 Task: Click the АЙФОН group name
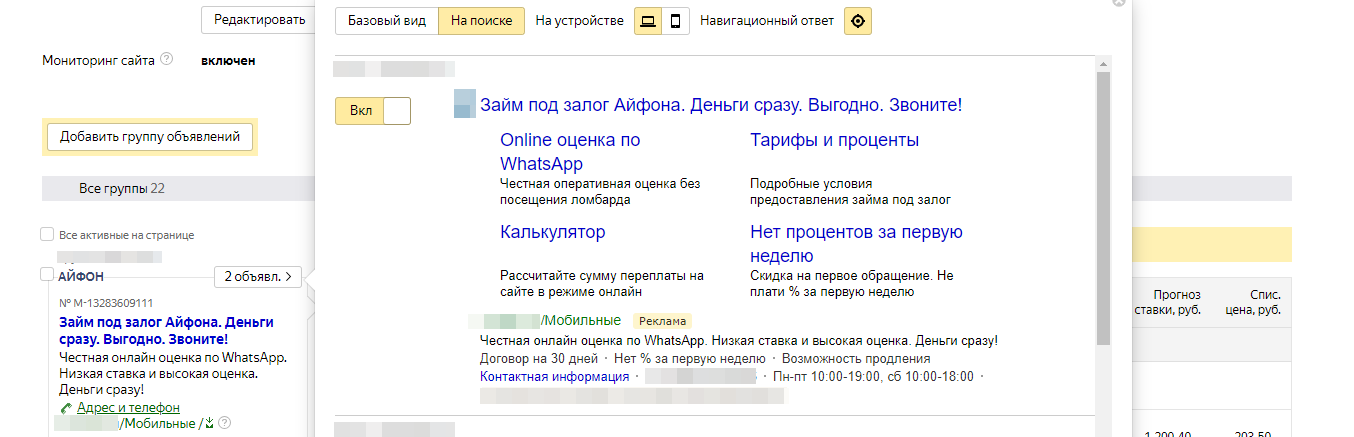click(x=81, y=275)
